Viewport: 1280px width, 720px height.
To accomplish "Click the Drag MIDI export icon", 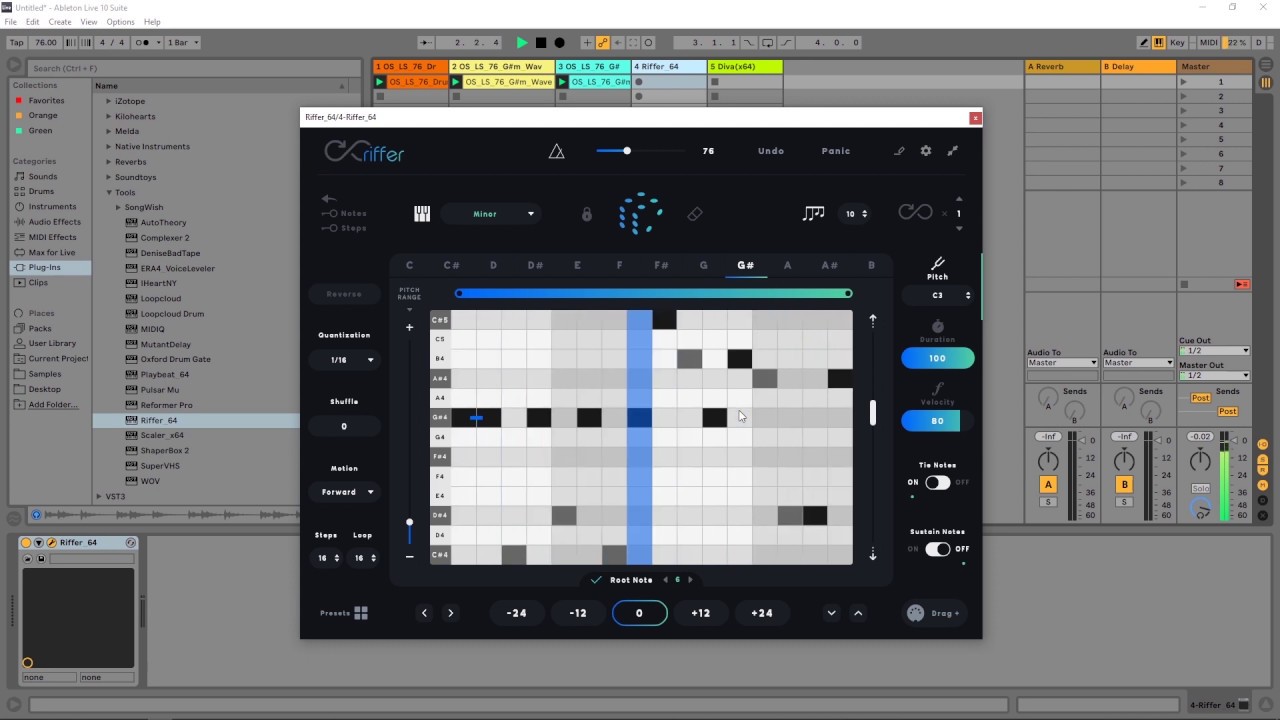I will (915, 613).
